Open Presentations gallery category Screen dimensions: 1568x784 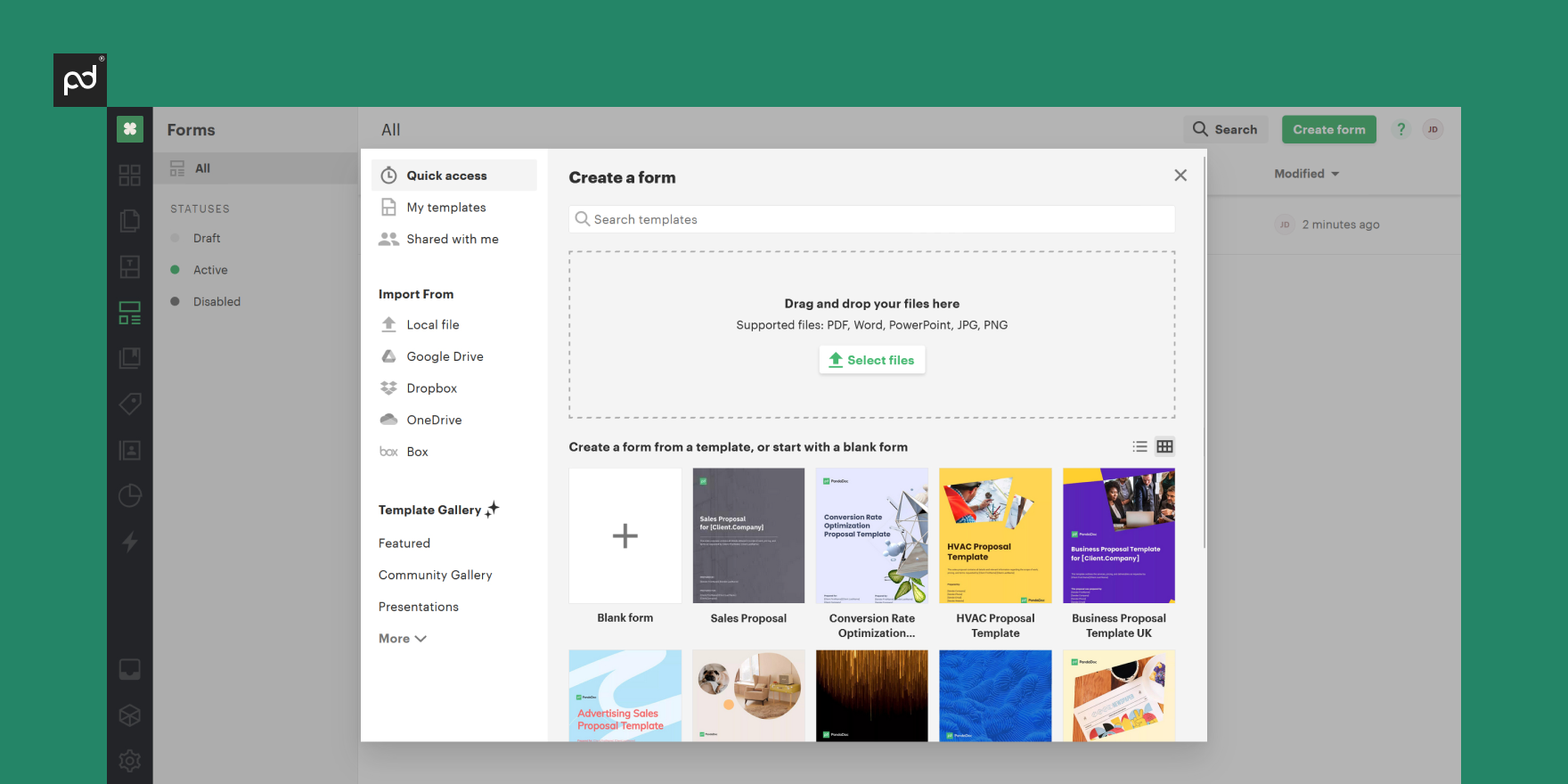coord(419,607)
